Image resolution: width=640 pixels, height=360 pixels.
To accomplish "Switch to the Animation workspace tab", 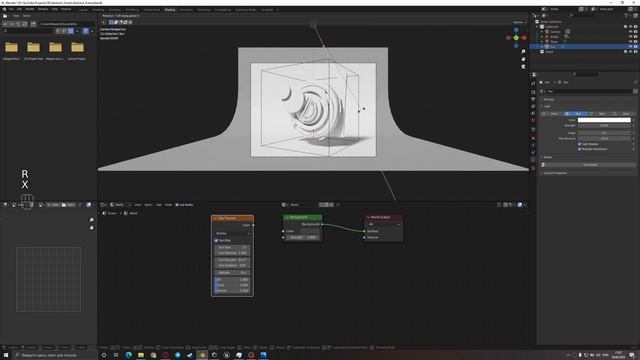I will 186,9.
